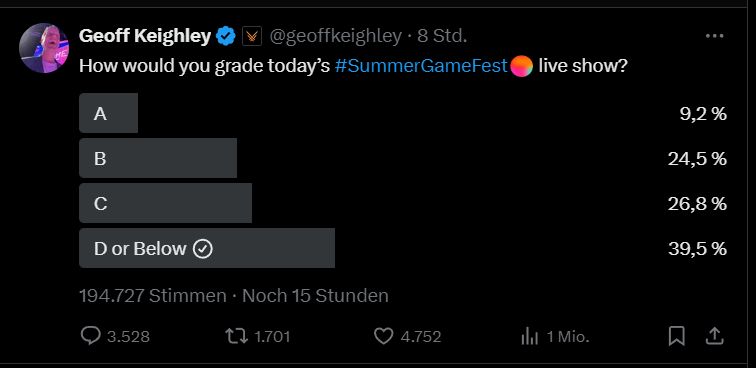Screen dimensions: 756x368
Task: Open the three-dot more options menu
Action: [x=714, y=36]
